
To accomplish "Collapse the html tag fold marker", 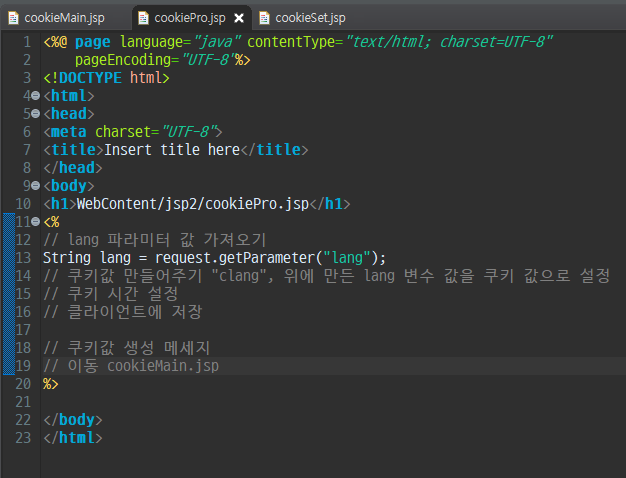I will pos(36,95).
